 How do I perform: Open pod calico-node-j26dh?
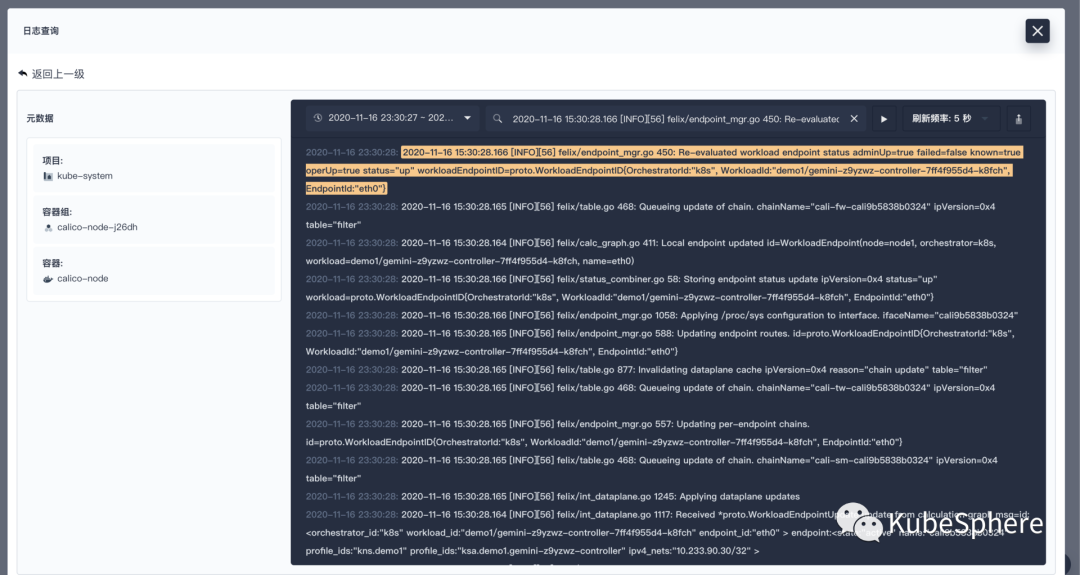click(x=97, y=227)
